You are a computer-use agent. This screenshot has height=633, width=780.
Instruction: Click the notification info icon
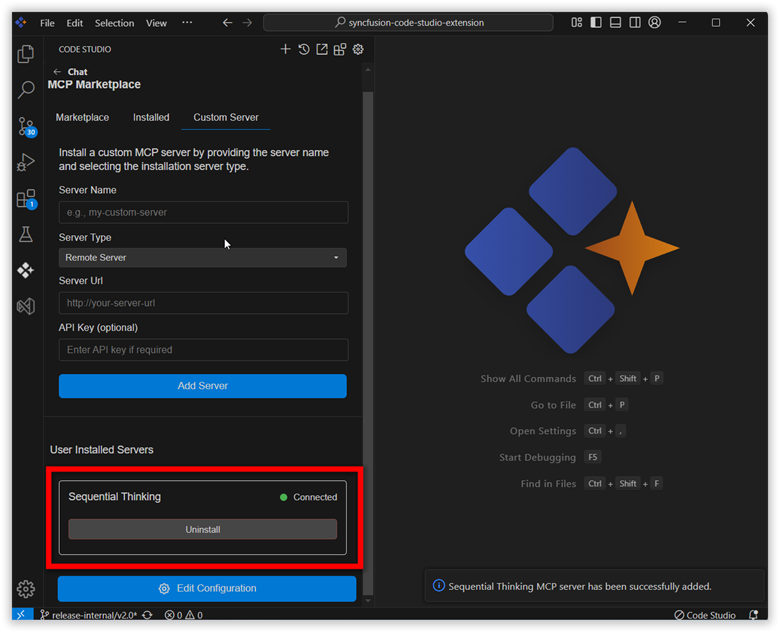pyautogui.click(x=439, y=585)
